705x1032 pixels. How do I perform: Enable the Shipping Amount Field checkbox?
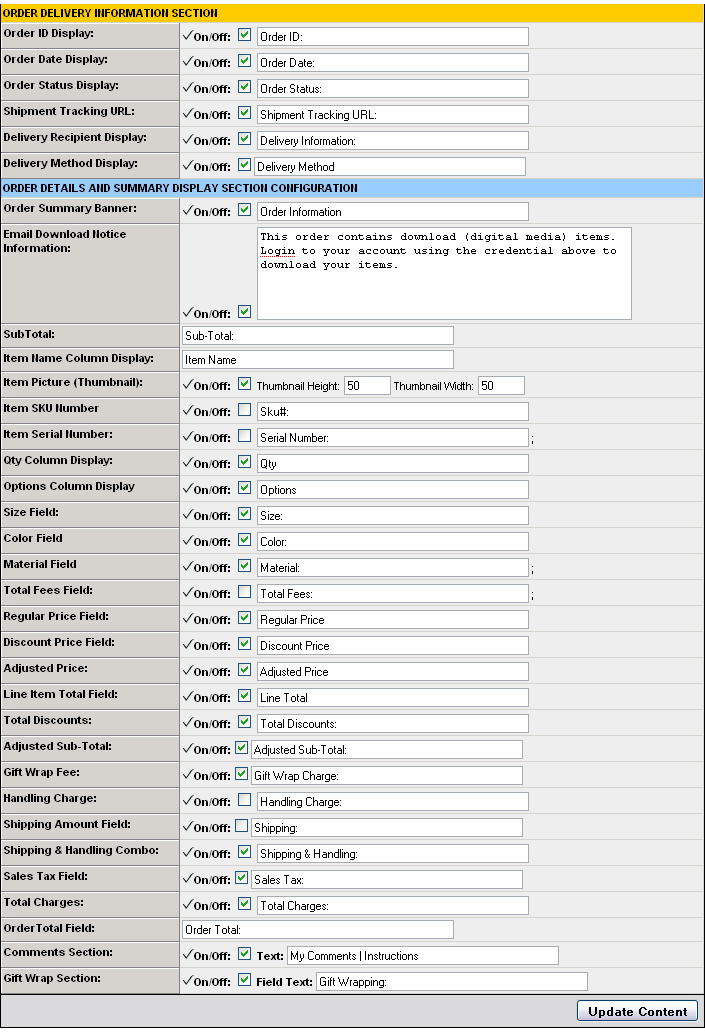click(x=242, y=826)
